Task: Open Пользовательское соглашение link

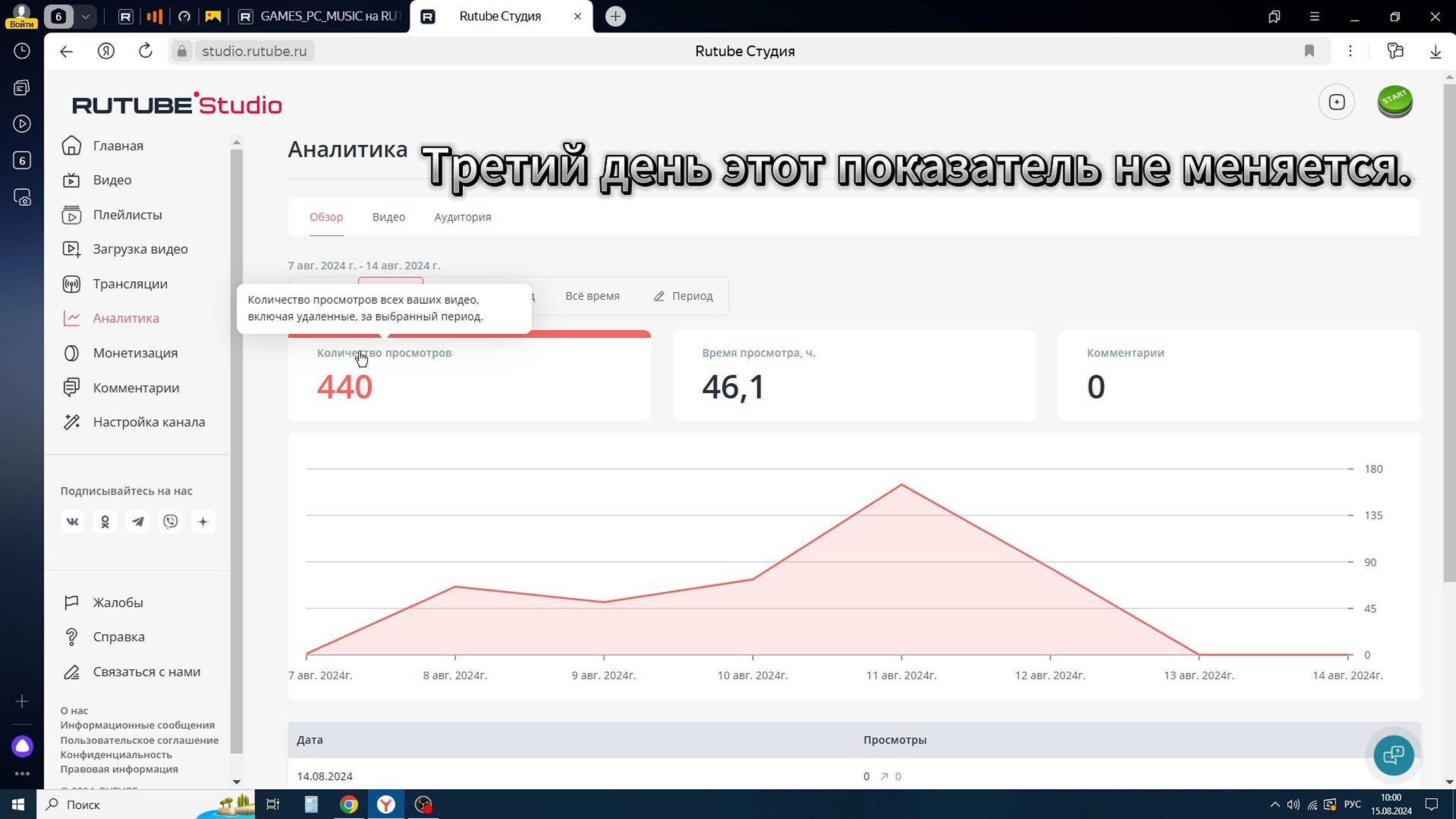Action: [x=139, y=741]
